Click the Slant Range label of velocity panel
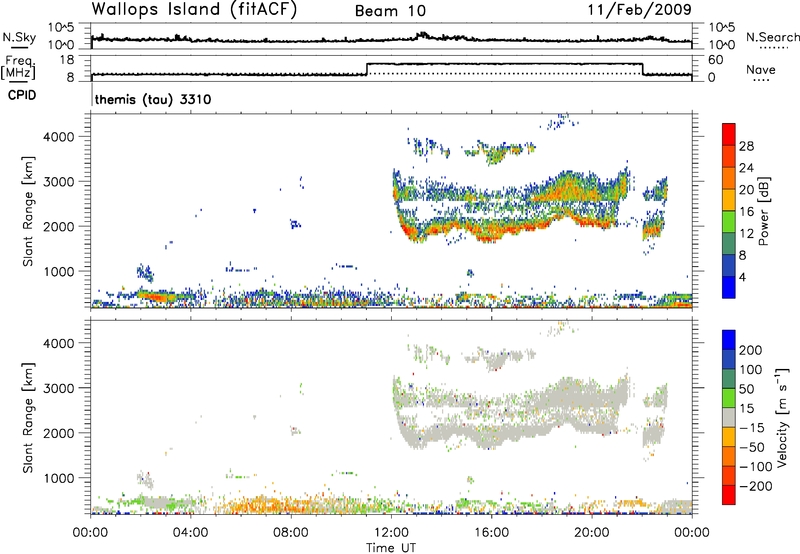Screen dimensions: 800x554 pos(29,418)
